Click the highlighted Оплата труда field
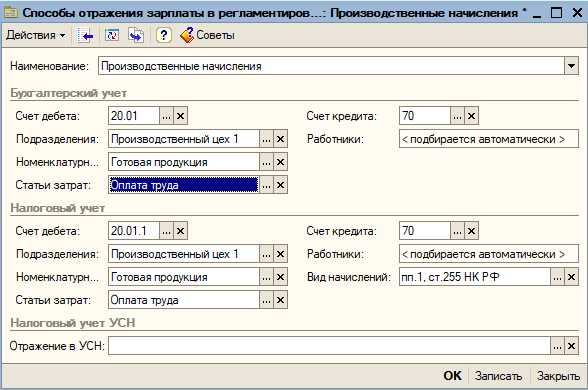 184,185
